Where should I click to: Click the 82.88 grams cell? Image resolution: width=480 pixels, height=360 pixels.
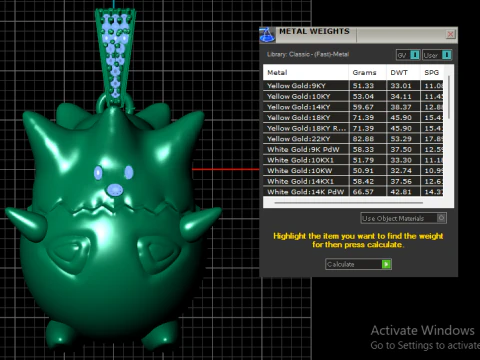[367, 139]
